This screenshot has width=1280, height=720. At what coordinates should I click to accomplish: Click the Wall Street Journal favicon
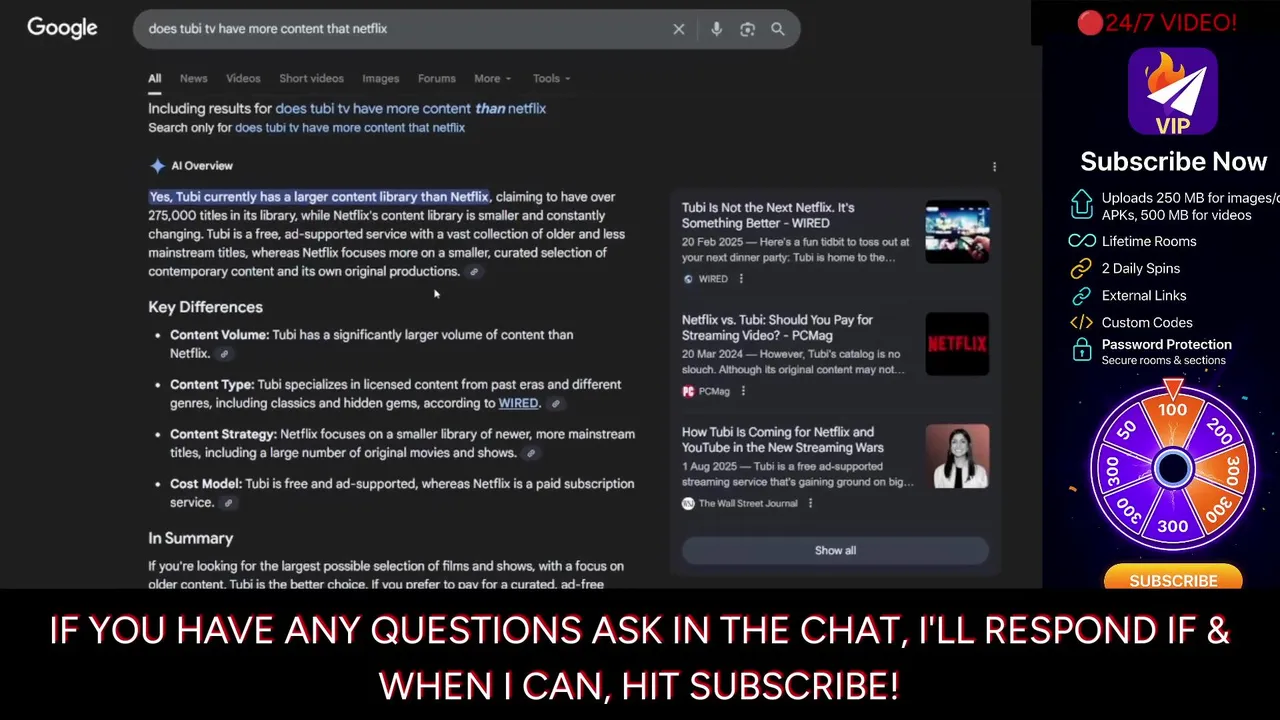click(688, 503)
